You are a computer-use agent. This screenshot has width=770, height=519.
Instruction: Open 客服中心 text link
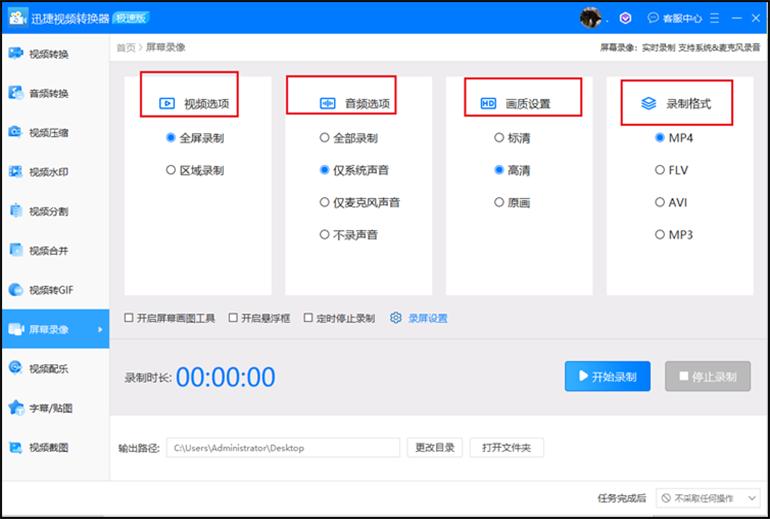pyautogui.click(x=682, y=19)
